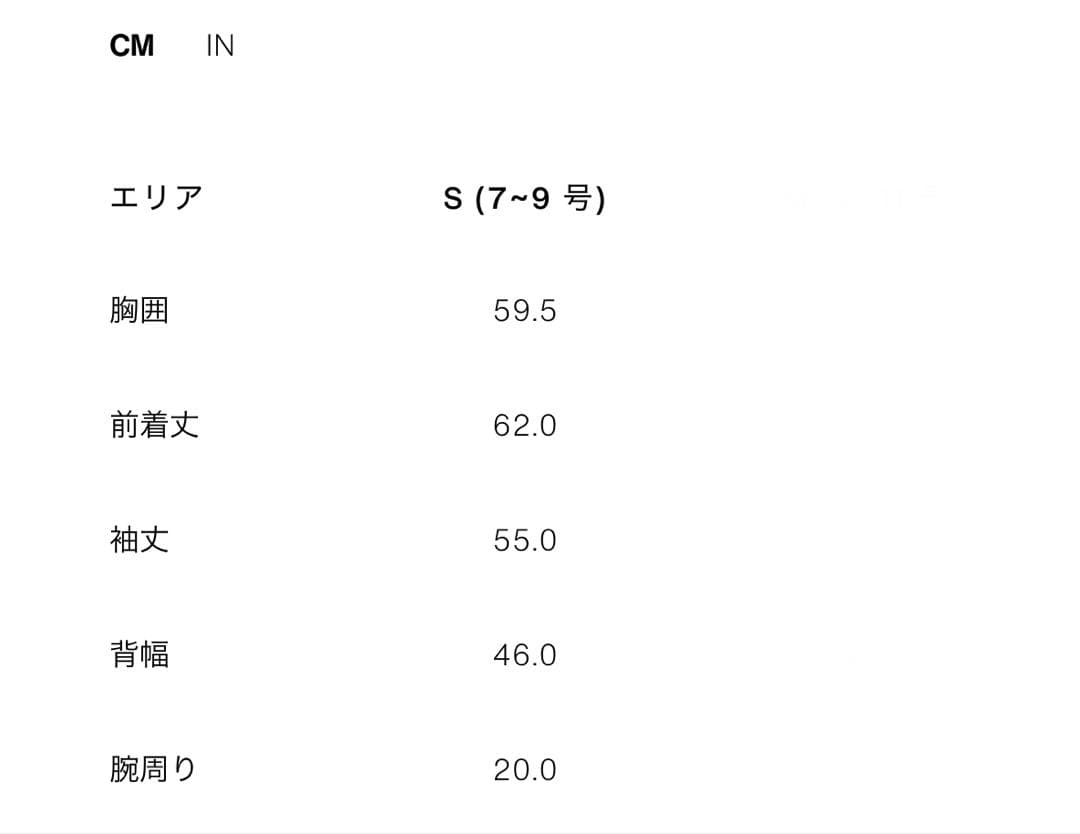The width and height of the screenshot is (1080, 834).
Task: Click the S (7~9 号) size column header
Action: click(x=527, y=197)
